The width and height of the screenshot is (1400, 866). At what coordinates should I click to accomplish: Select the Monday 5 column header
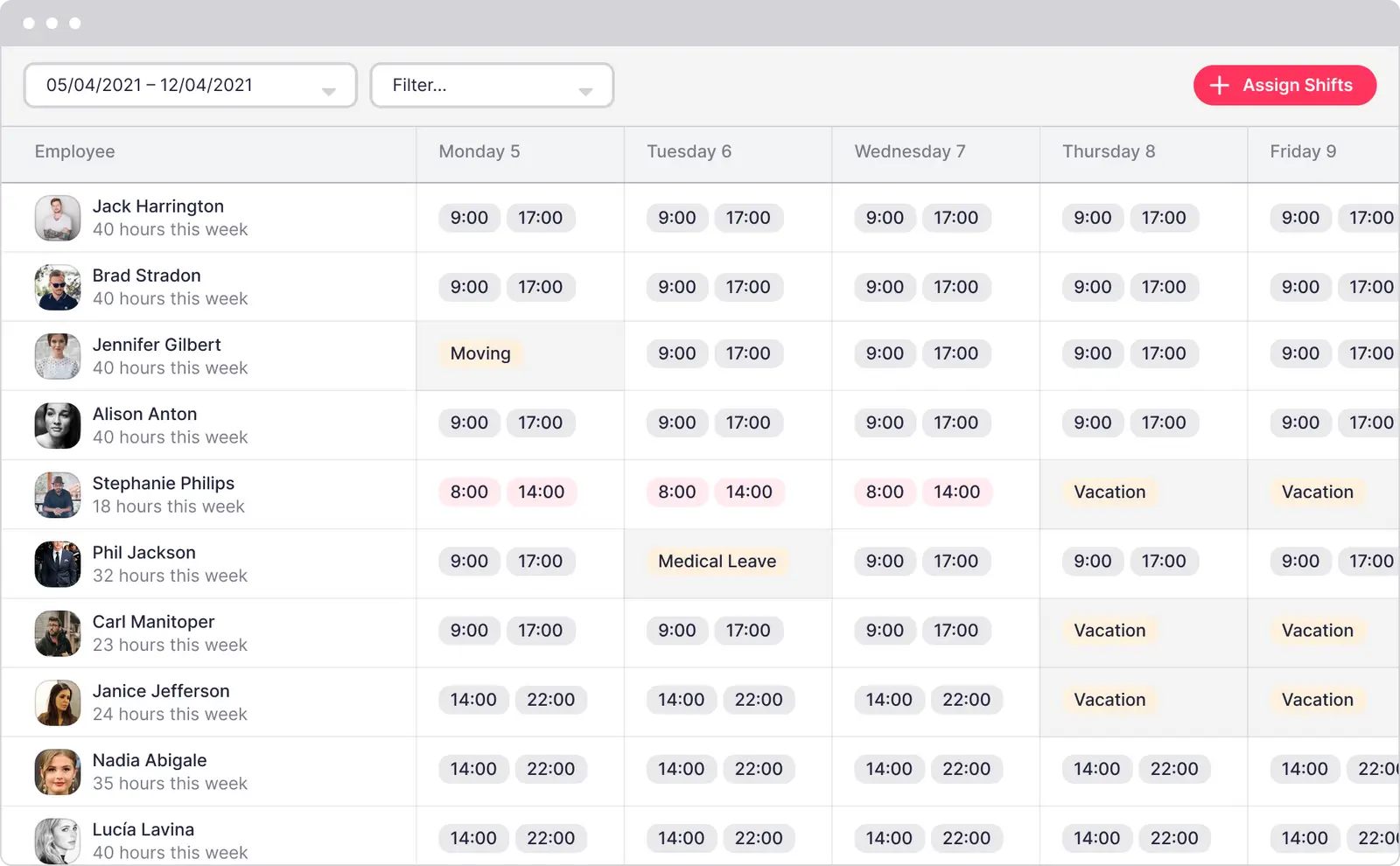point(479,151)
